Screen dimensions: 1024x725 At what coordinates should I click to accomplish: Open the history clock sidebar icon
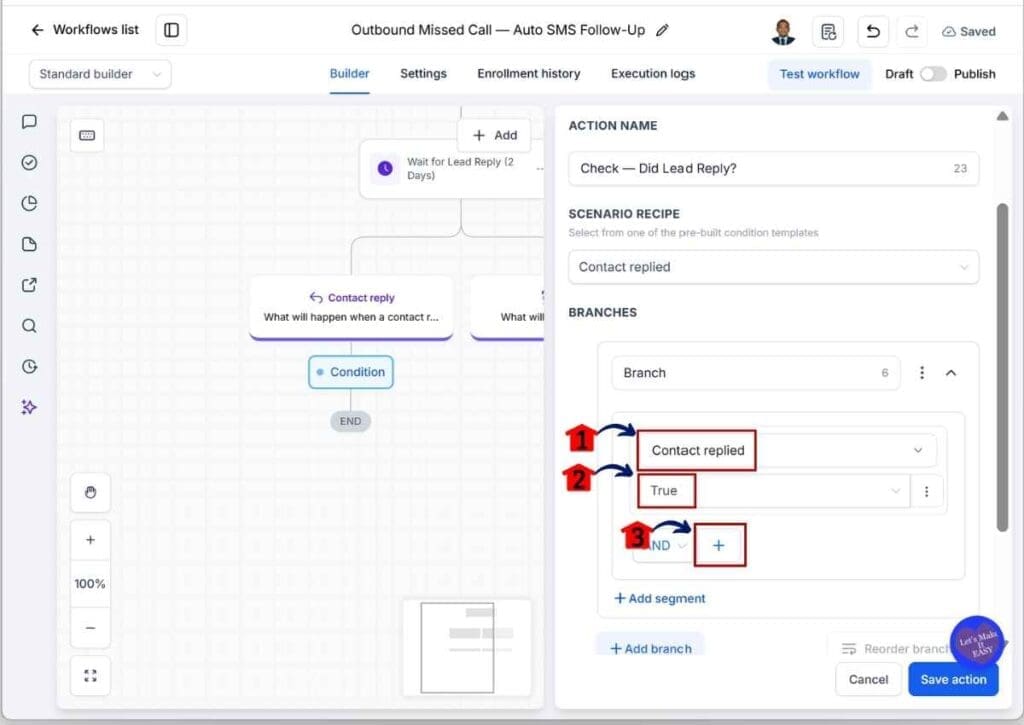[x=29, y=366]
